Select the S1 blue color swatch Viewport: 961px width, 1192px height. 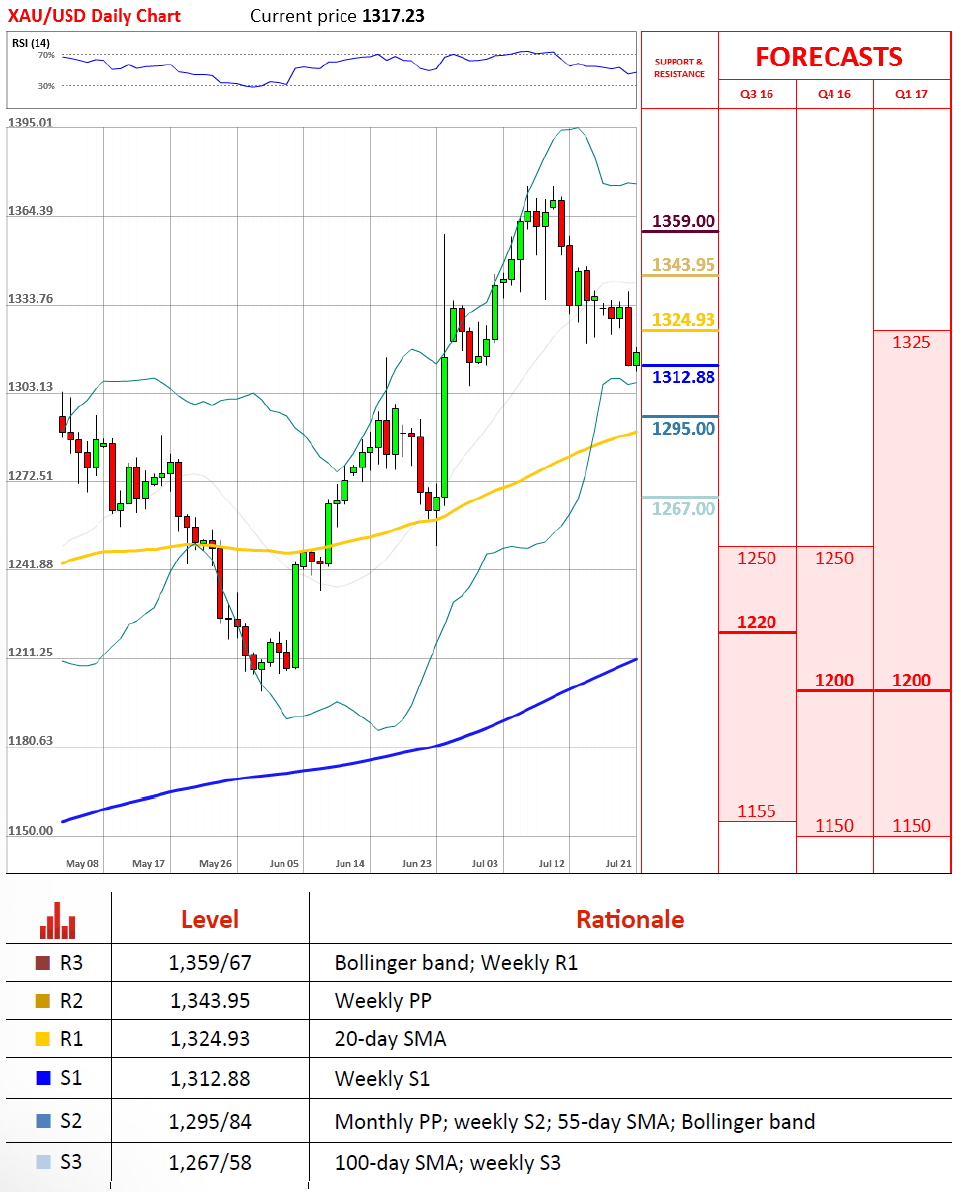[43, 1077]
